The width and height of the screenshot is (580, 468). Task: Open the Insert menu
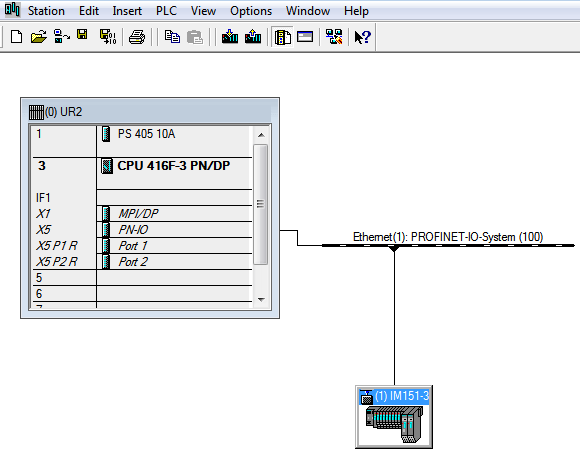click(127, 11)
